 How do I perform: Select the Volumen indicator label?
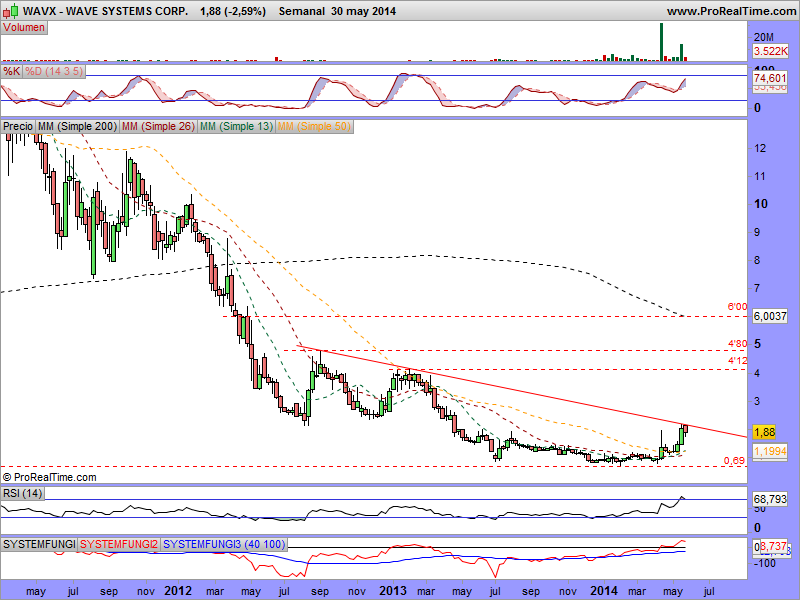24,28
